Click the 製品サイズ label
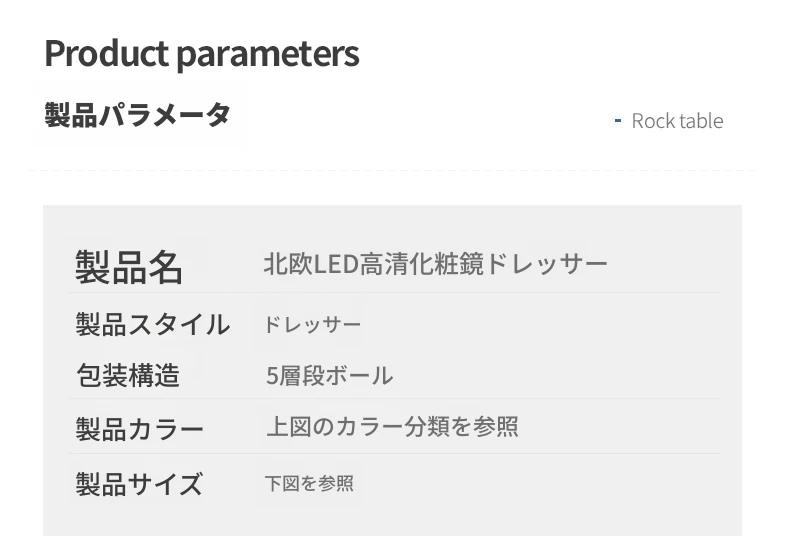The width and height of the screenshot is (790, 558). point(139,484)
